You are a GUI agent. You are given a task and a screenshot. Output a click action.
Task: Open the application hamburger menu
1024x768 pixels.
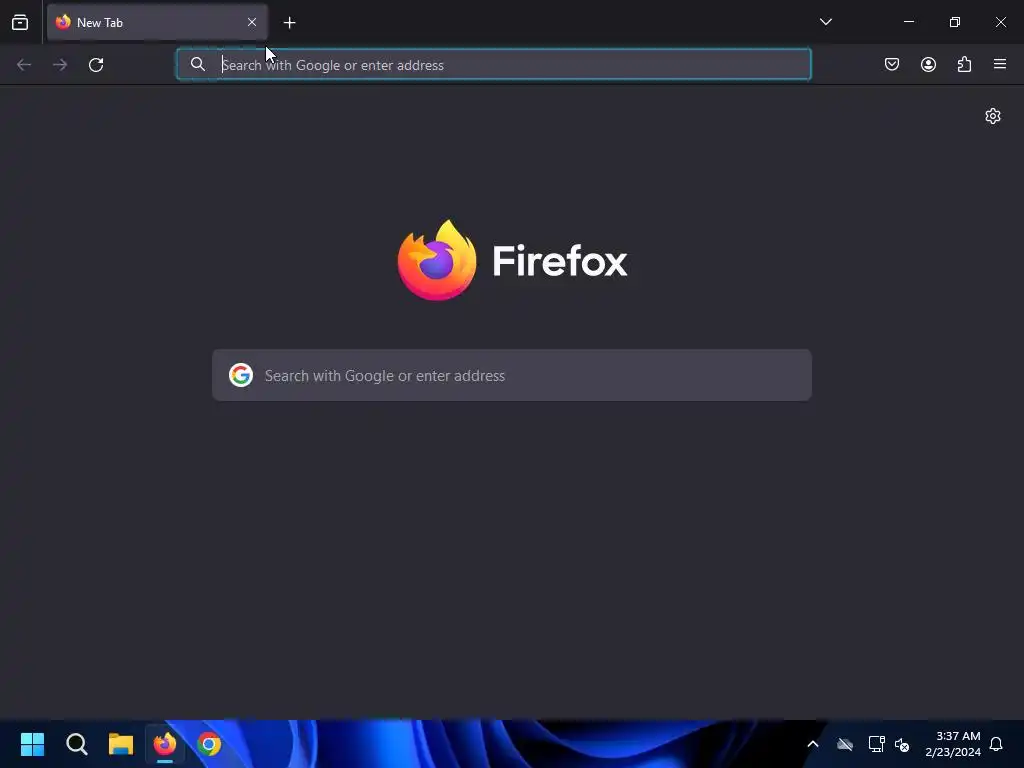click(x=999, y=64)
